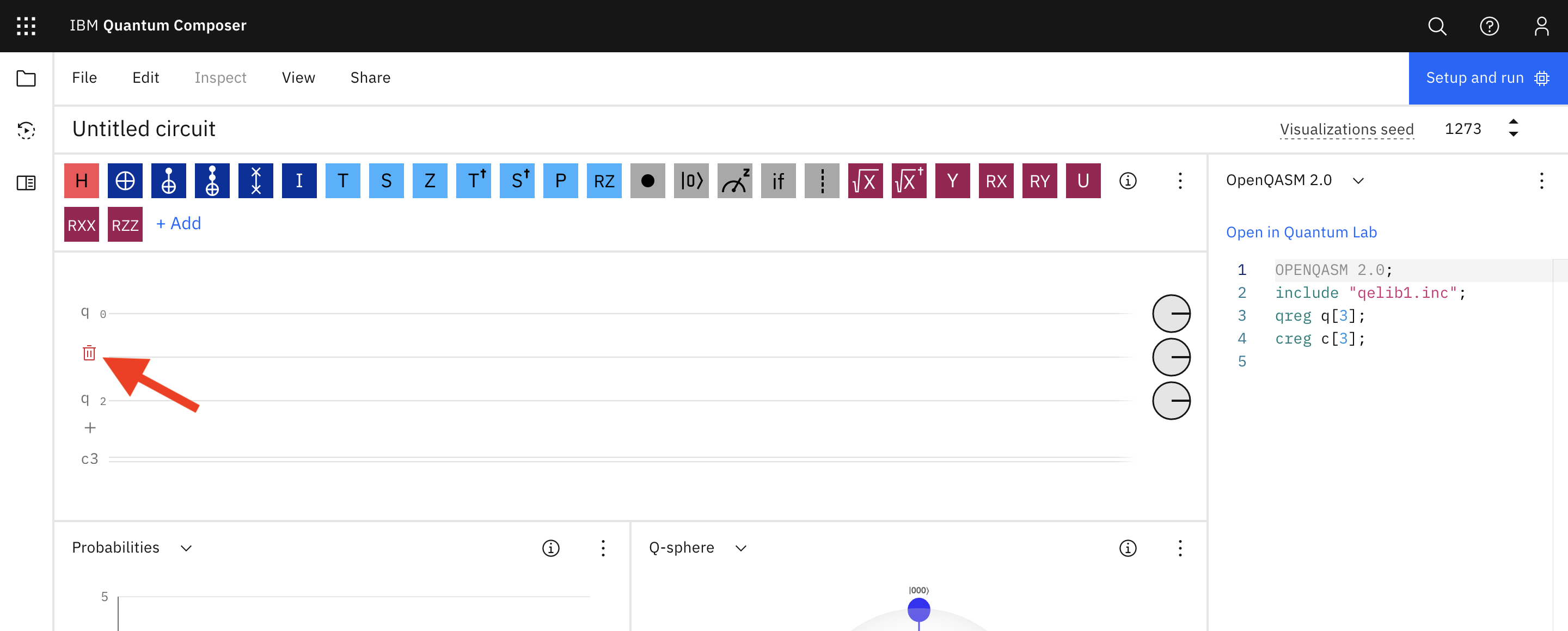Click the Setup and run button

[x=1487, y=78]
